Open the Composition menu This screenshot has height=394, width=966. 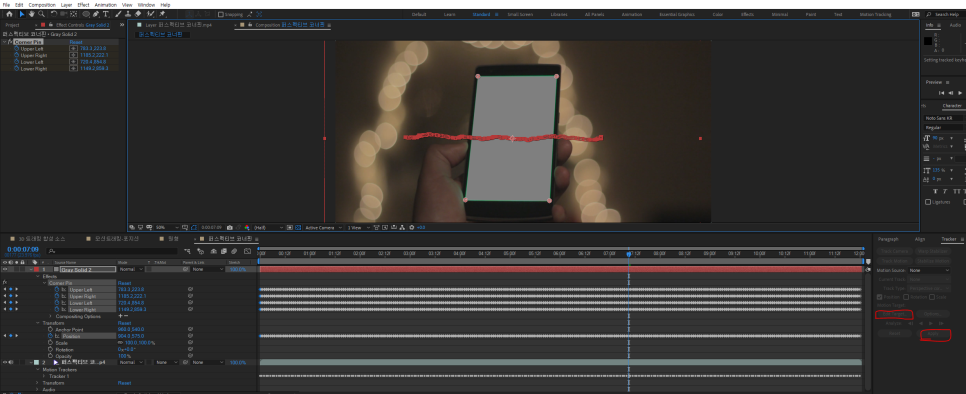click(x=42, y=5)
